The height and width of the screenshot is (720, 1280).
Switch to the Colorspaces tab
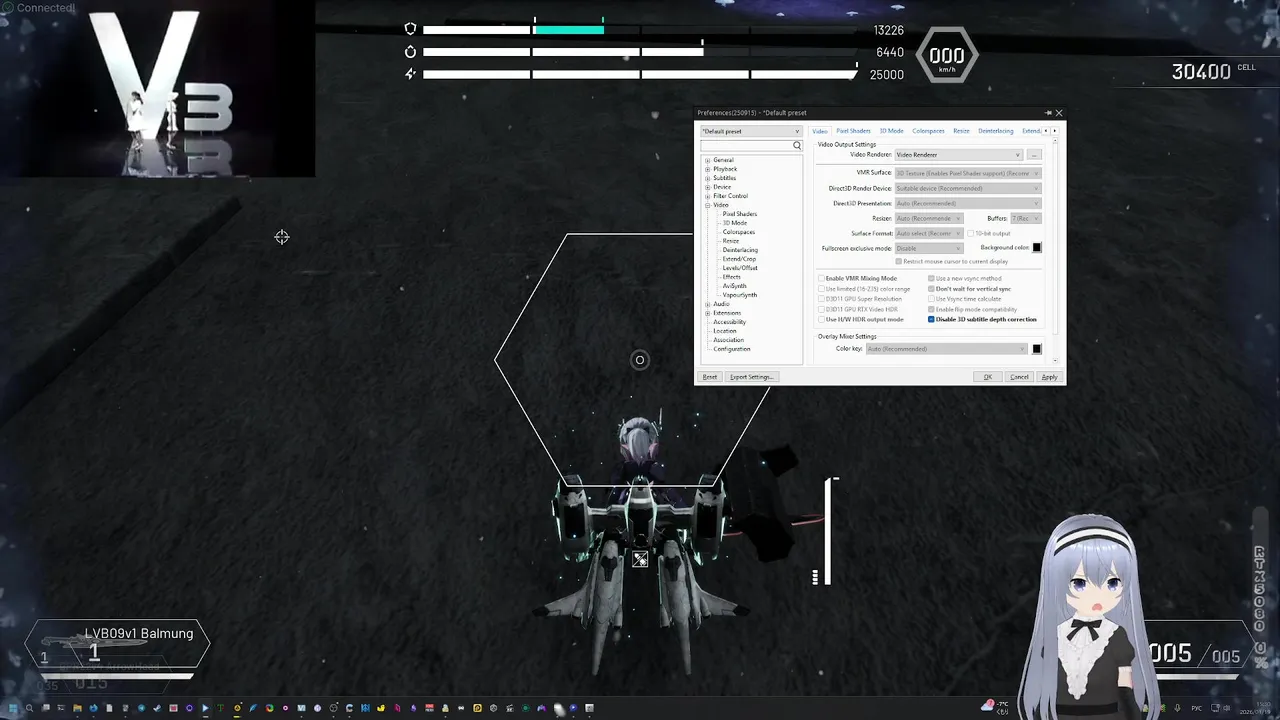click(928, 131)
